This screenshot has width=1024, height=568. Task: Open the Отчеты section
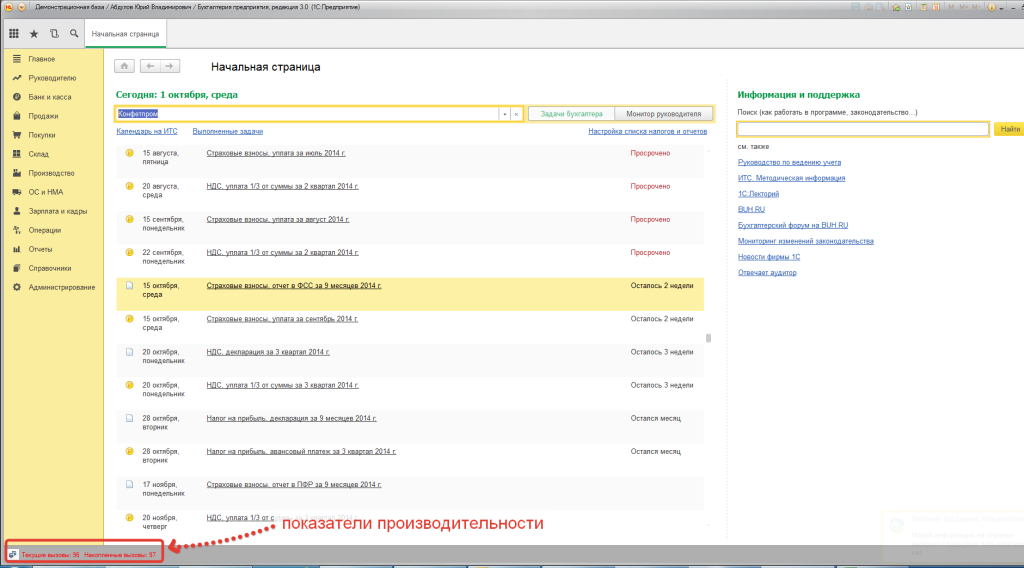click(x=40, y=249)
